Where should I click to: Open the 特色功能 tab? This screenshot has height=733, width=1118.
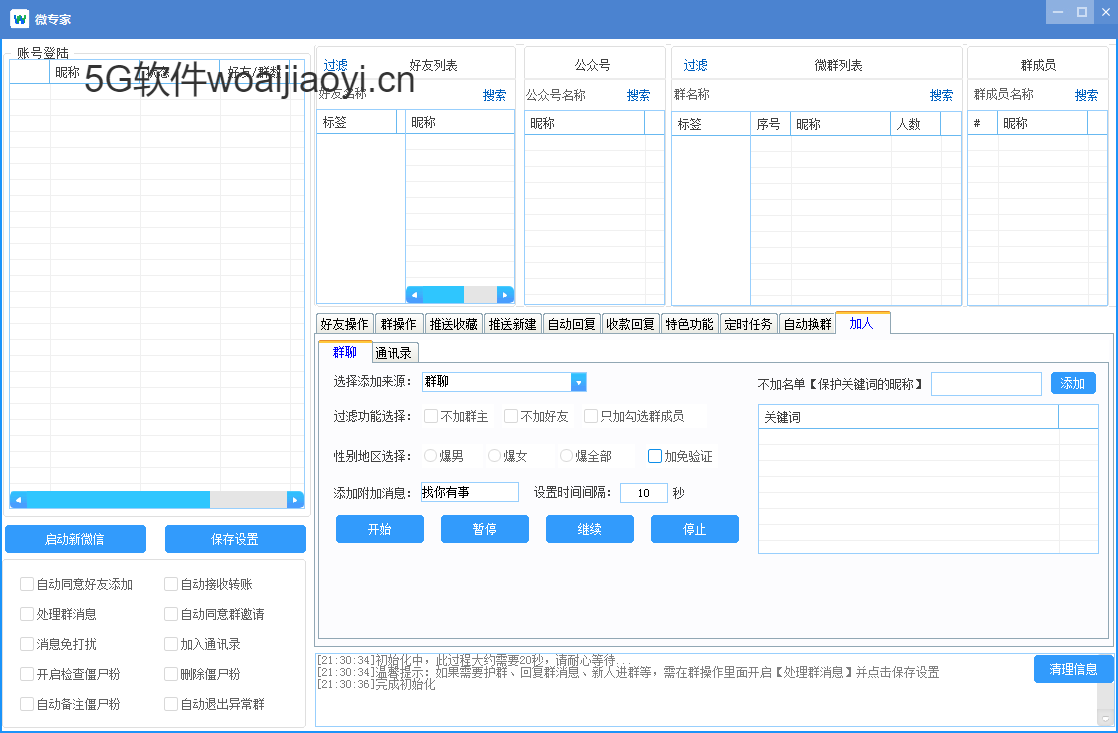(x=689, y=324)
